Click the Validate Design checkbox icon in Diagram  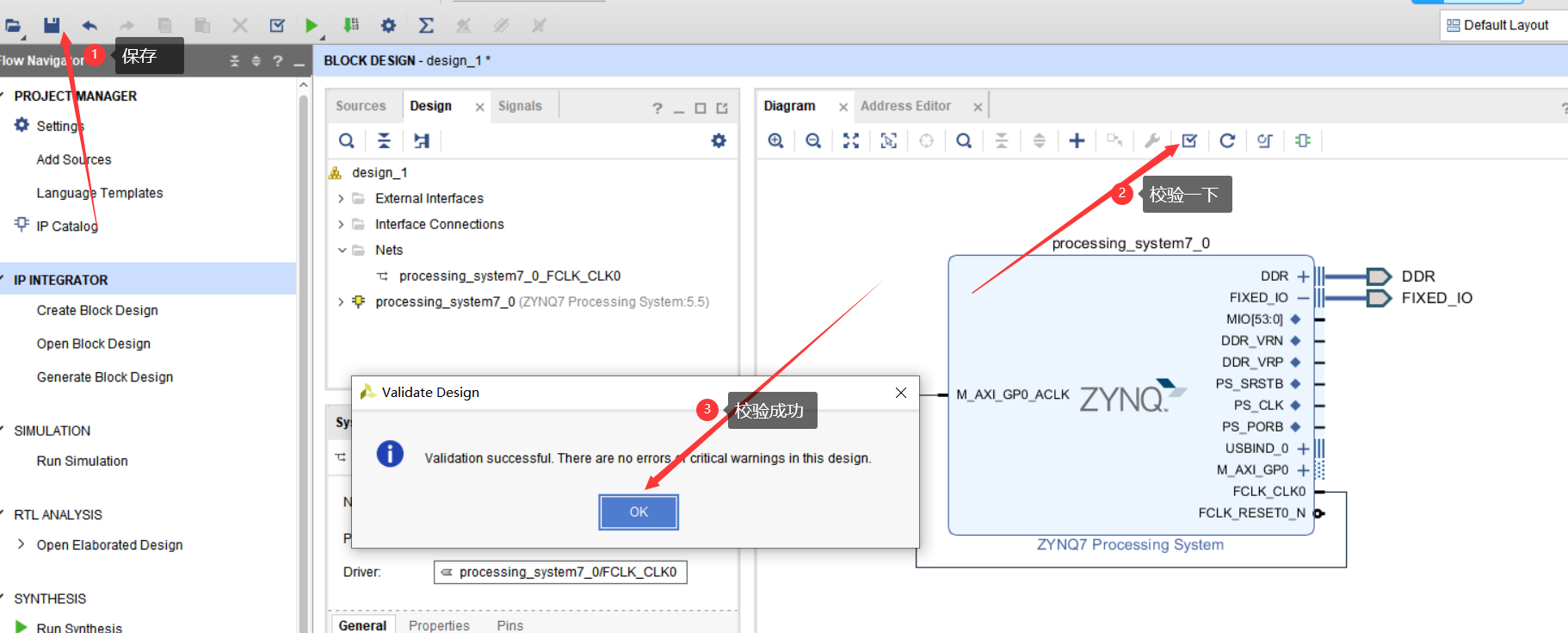pyautogui.click(x=1189, y=140)
